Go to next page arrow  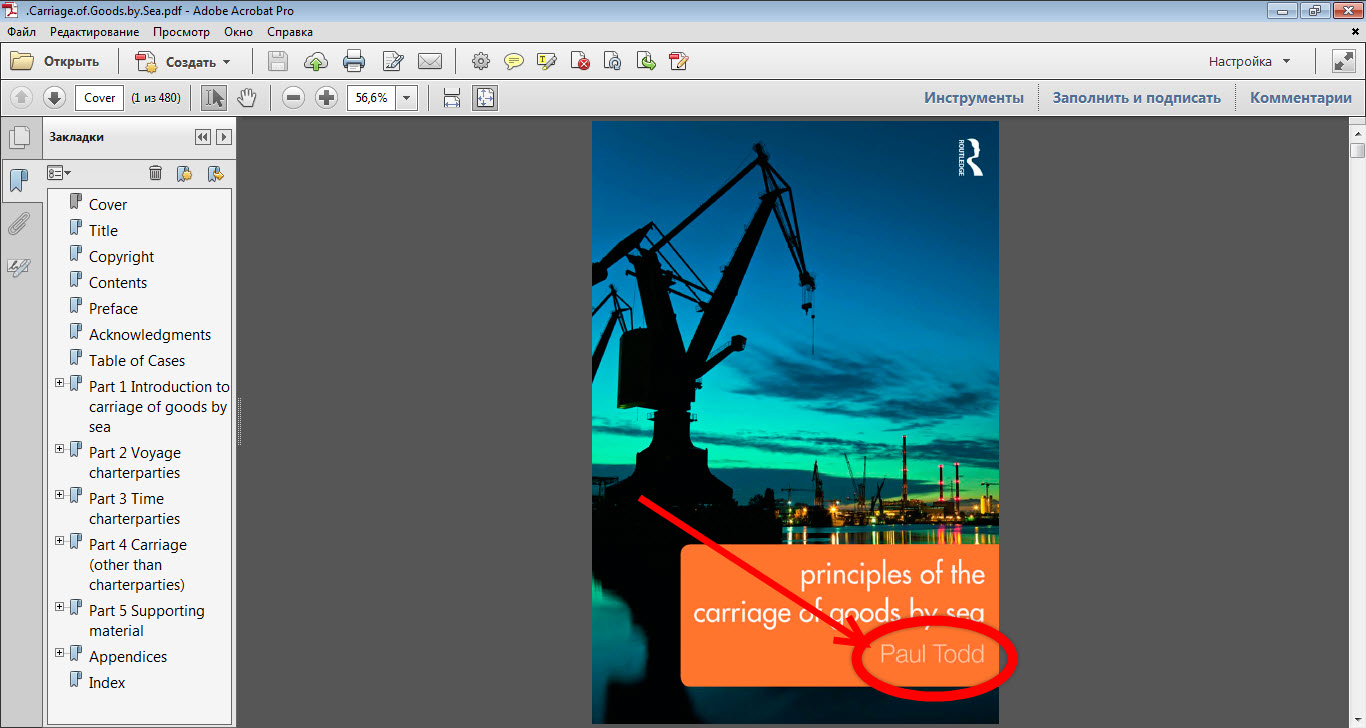click(54, 98)
